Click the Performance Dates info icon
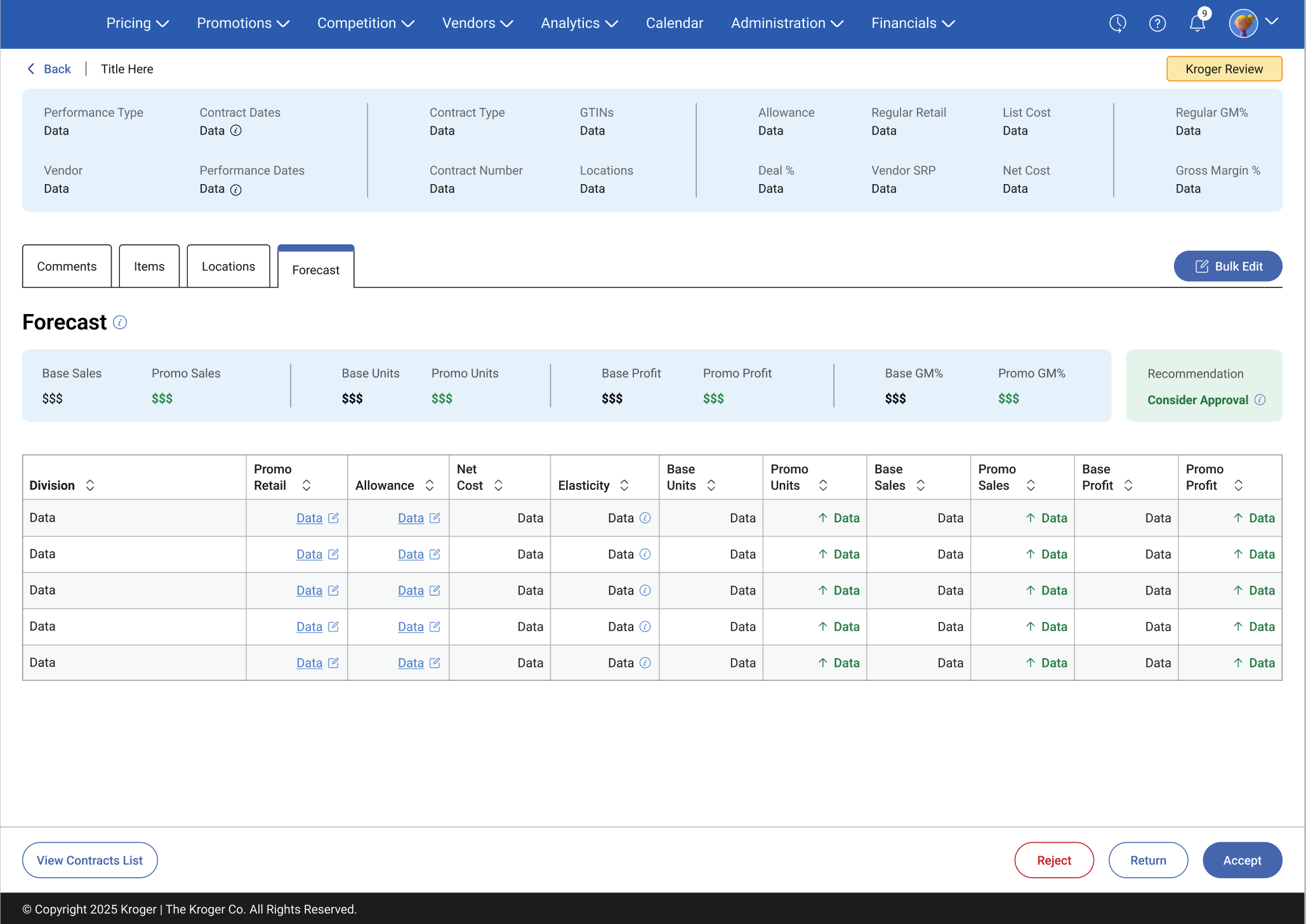 click(236, 190)
